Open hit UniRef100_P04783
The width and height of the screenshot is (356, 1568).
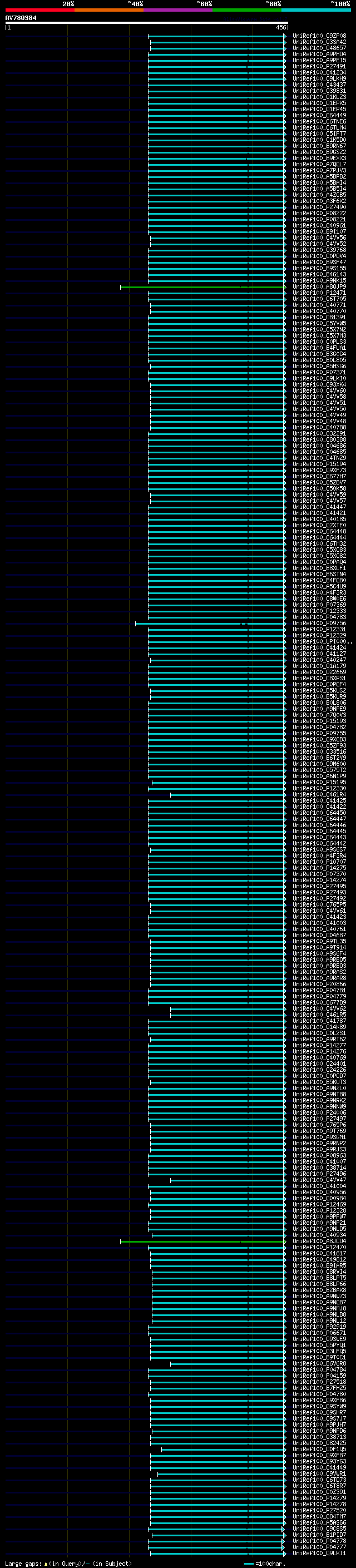point(319,617)
